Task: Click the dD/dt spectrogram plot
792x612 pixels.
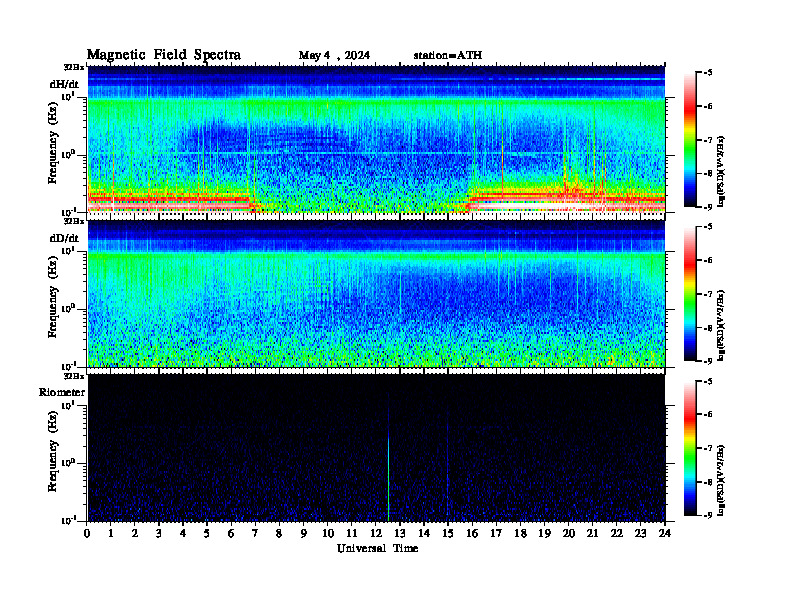Action: click(376, 293)
